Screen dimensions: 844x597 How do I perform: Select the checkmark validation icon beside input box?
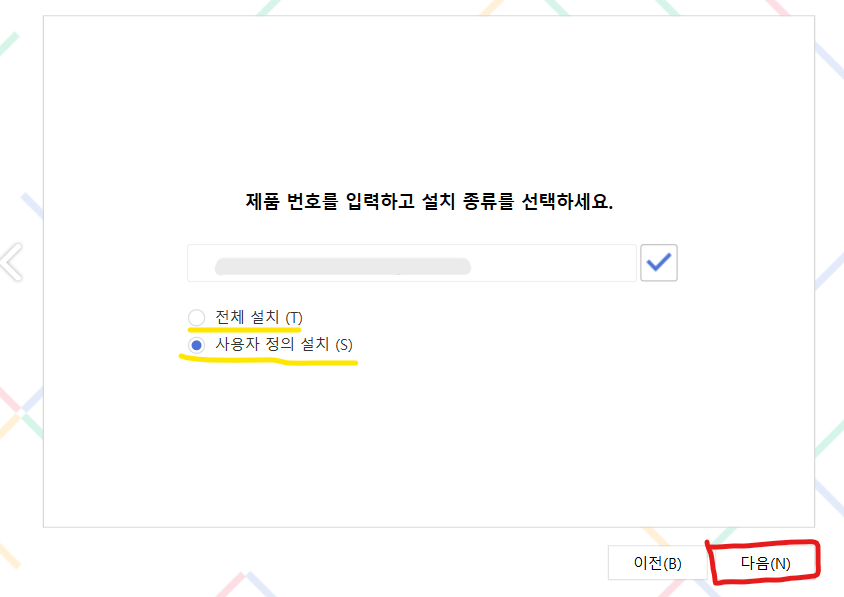pos(659,262)
